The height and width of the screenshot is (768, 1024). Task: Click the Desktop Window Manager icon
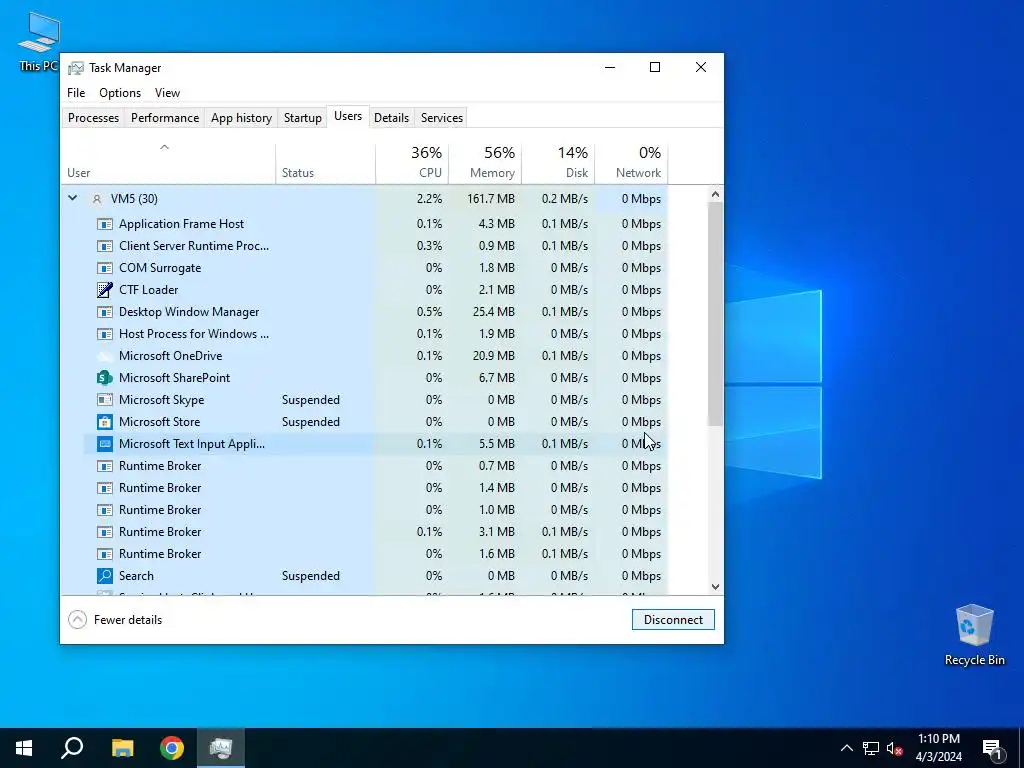[x=104, y=312]
